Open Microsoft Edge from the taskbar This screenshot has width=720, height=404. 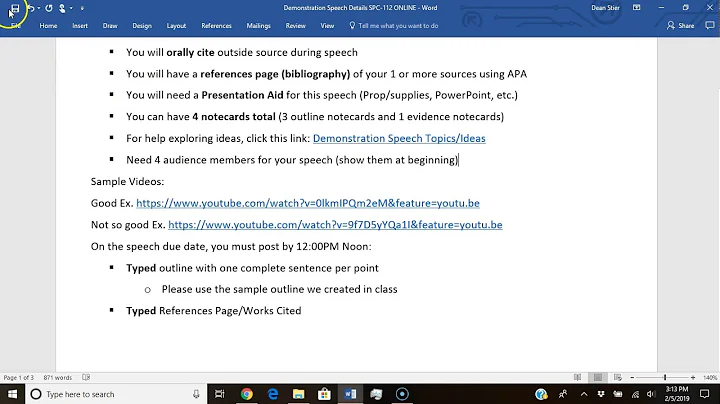[273, 394]
